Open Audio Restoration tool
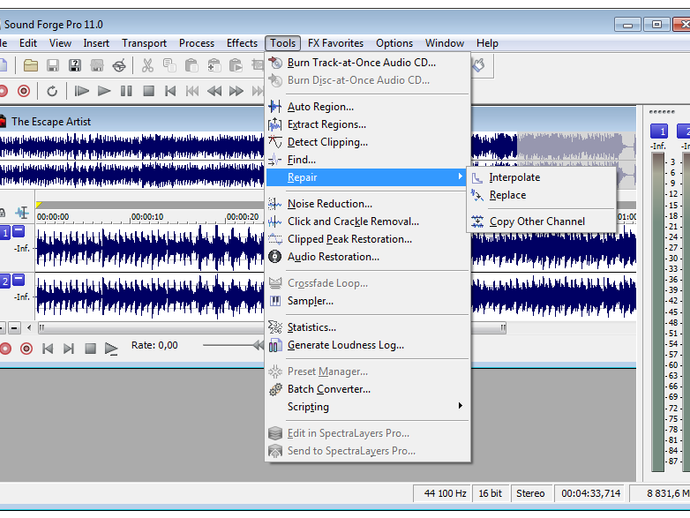 368,257
